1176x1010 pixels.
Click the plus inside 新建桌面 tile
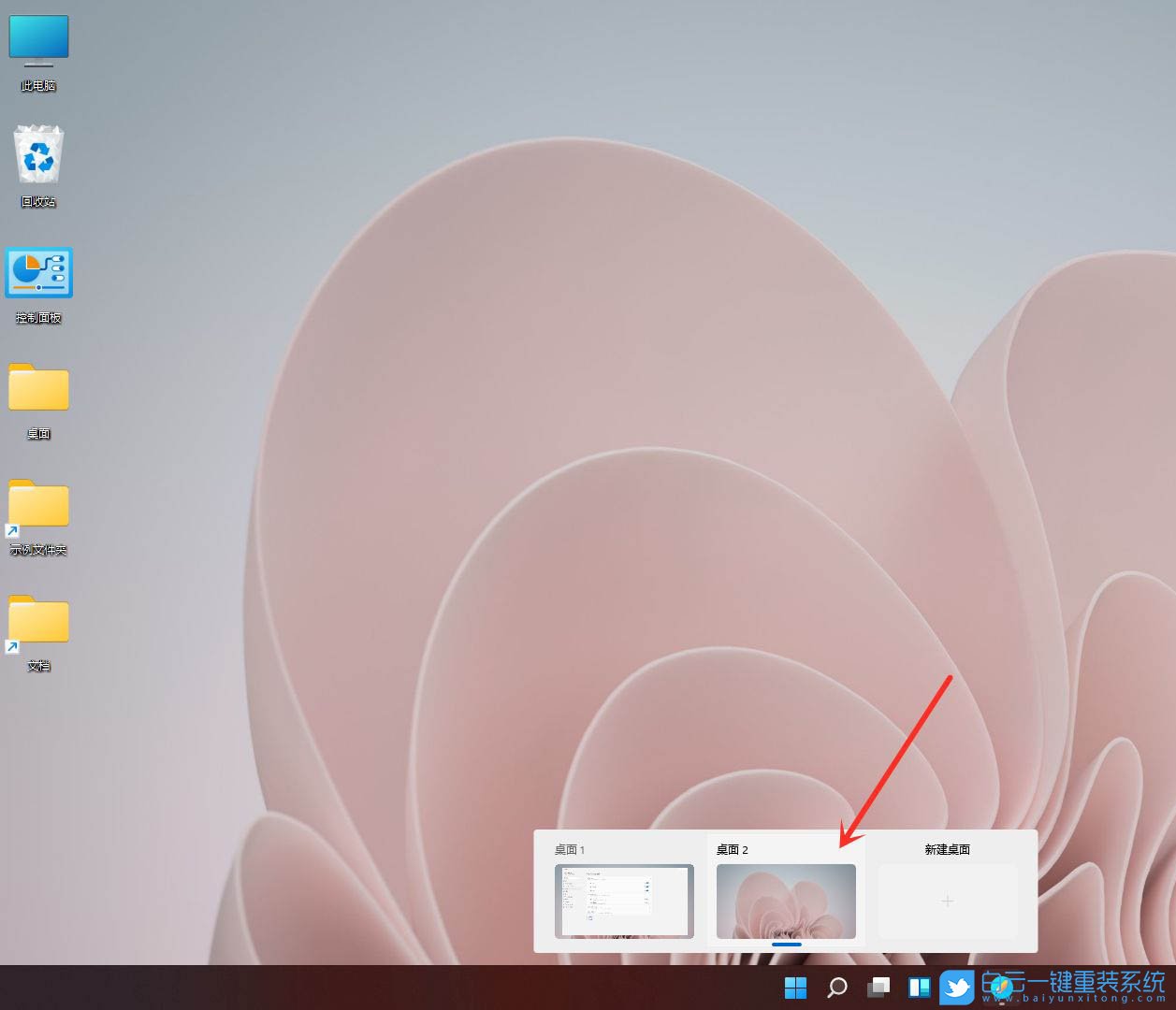[947, 902]
